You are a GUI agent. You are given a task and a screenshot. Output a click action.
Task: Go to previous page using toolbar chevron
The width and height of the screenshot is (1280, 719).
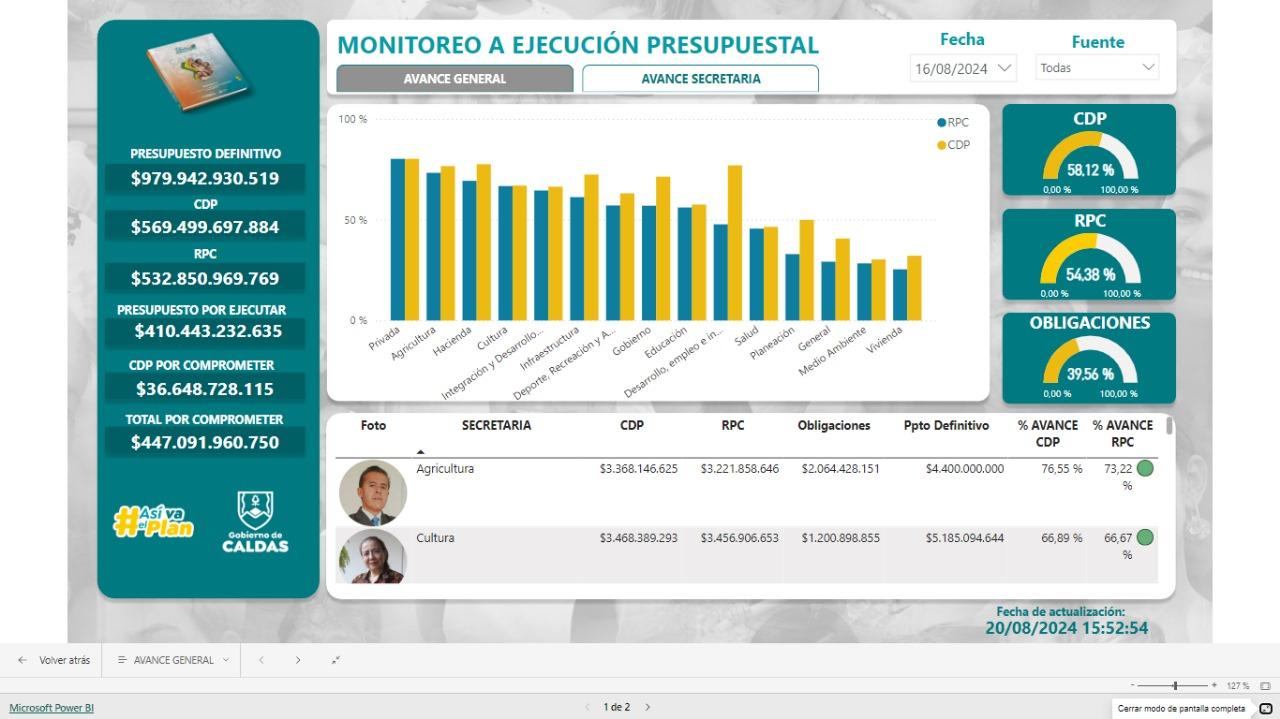pyautogui.click(x=261, y=660)
